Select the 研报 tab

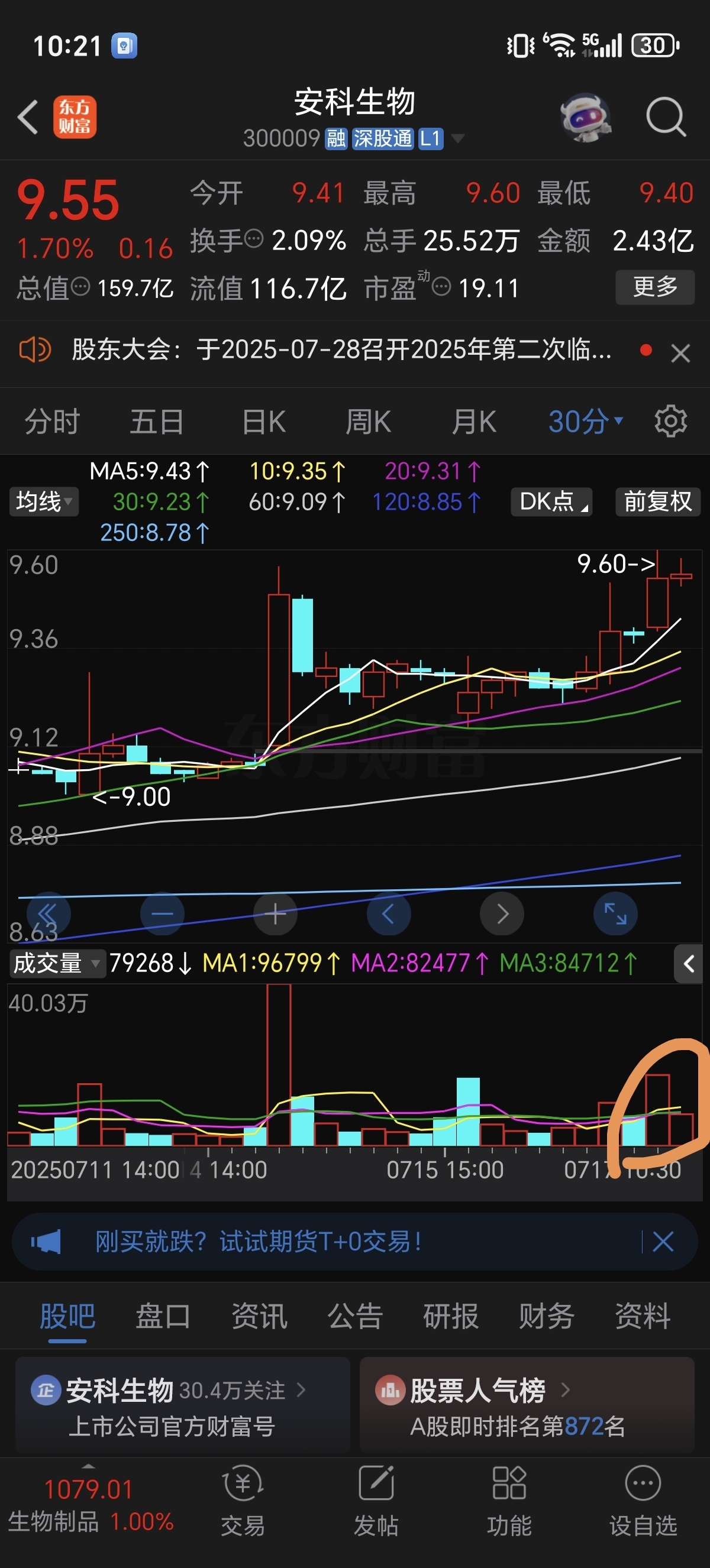click(451, 1317)
